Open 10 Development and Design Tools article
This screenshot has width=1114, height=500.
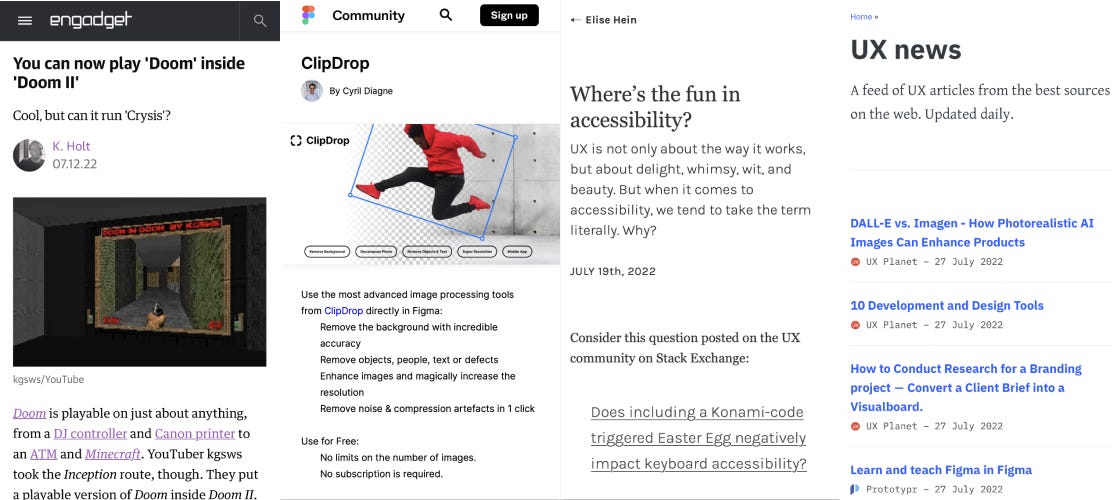pos(947,305)
